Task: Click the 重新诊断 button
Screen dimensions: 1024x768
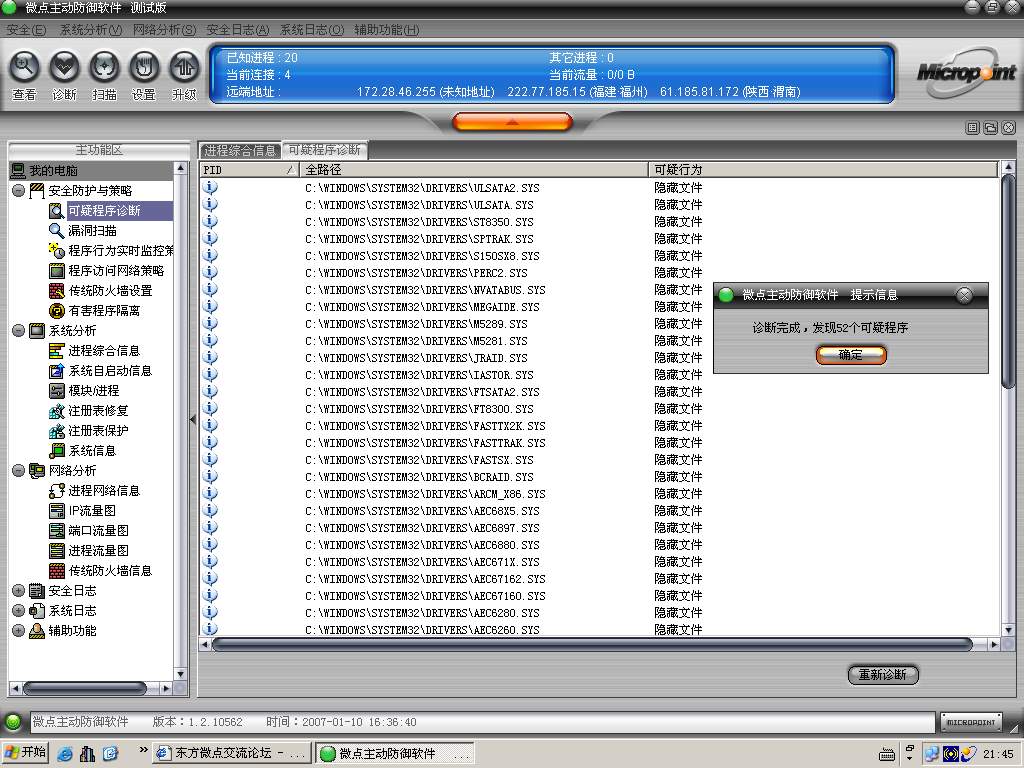Action: click(x=883, y=675)
